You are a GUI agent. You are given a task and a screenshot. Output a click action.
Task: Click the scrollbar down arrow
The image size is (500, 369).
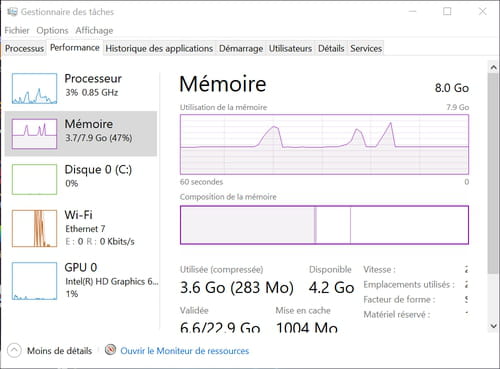pos(493,326)
